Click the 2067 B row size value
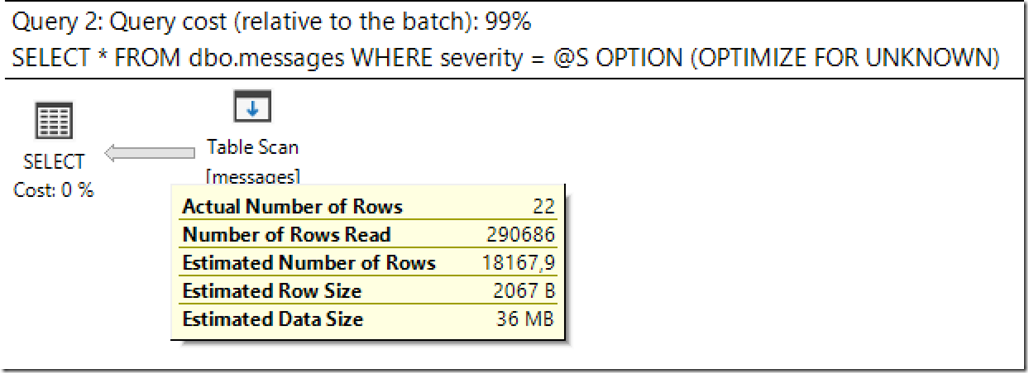This screenshot has width=1028, height=373. [524, 291]
